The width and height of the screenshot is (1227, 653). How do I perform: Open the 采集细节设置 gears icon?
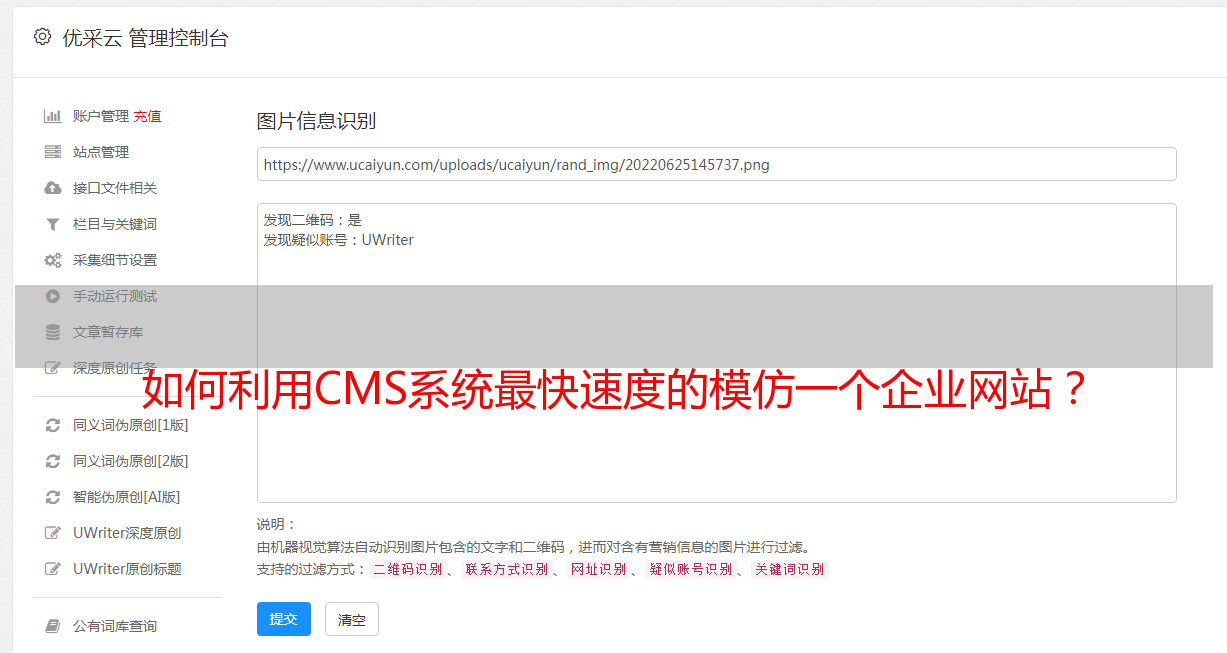(x=53, y=260)
